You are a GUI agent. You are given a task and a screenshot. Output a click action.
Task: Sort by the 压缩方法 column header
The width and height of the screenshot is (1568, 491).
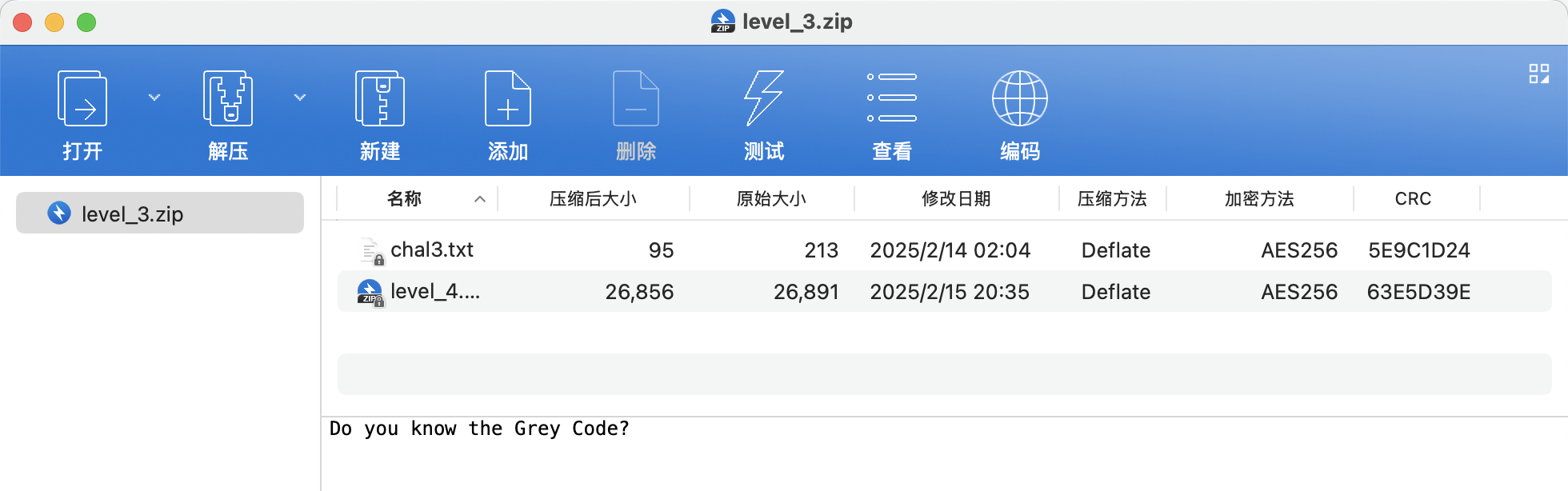pyautogui.click(x=1112, y=198)
